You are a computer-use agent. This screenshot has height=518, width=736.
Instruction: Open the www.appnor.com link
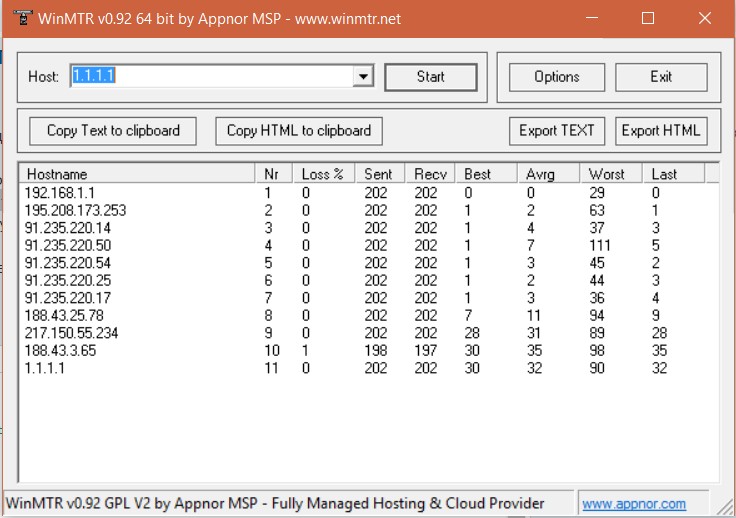pos(634,504)
